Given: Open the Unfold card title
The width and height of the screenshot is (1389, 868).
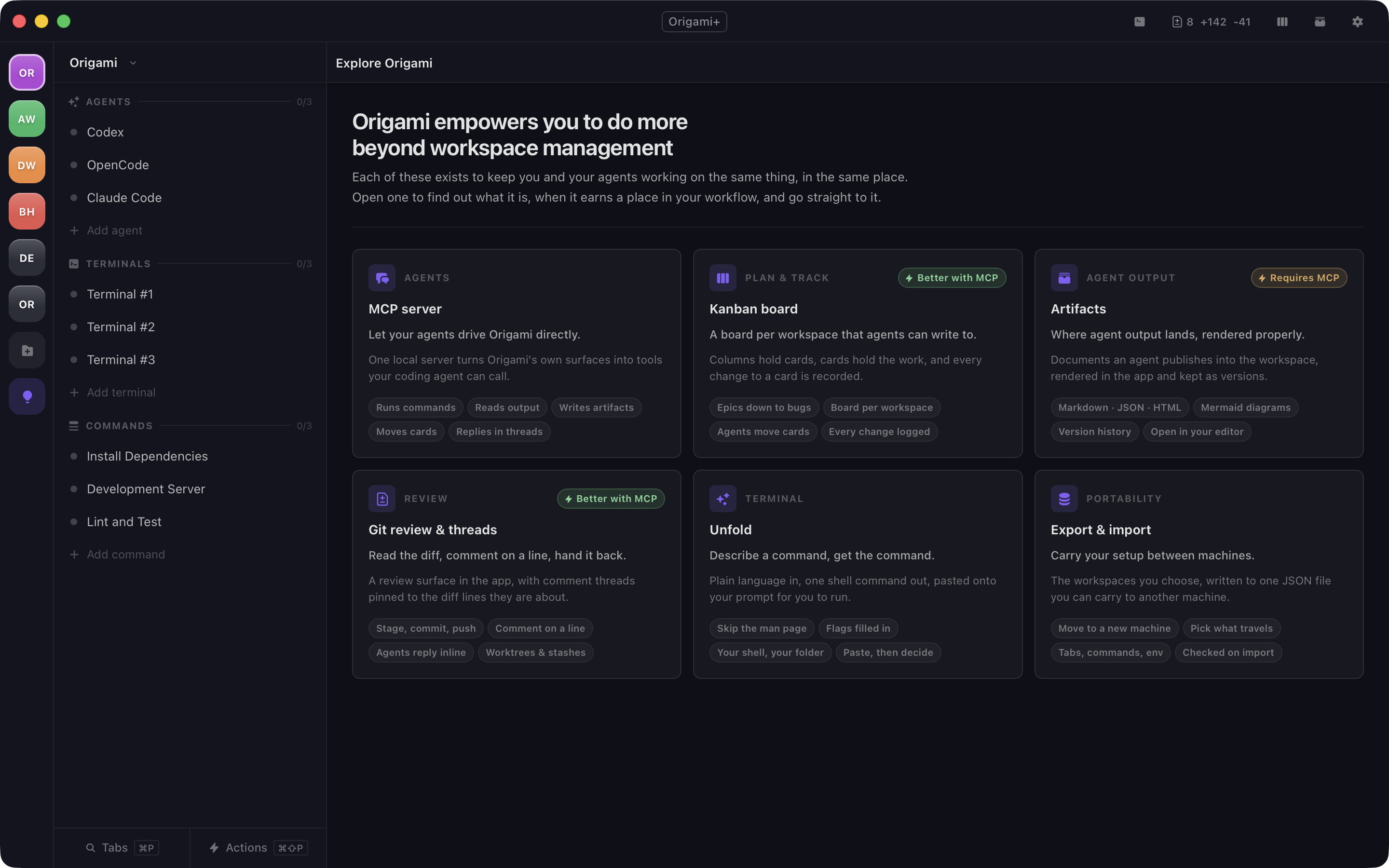Looking at the screenshot, I should 730,530.
